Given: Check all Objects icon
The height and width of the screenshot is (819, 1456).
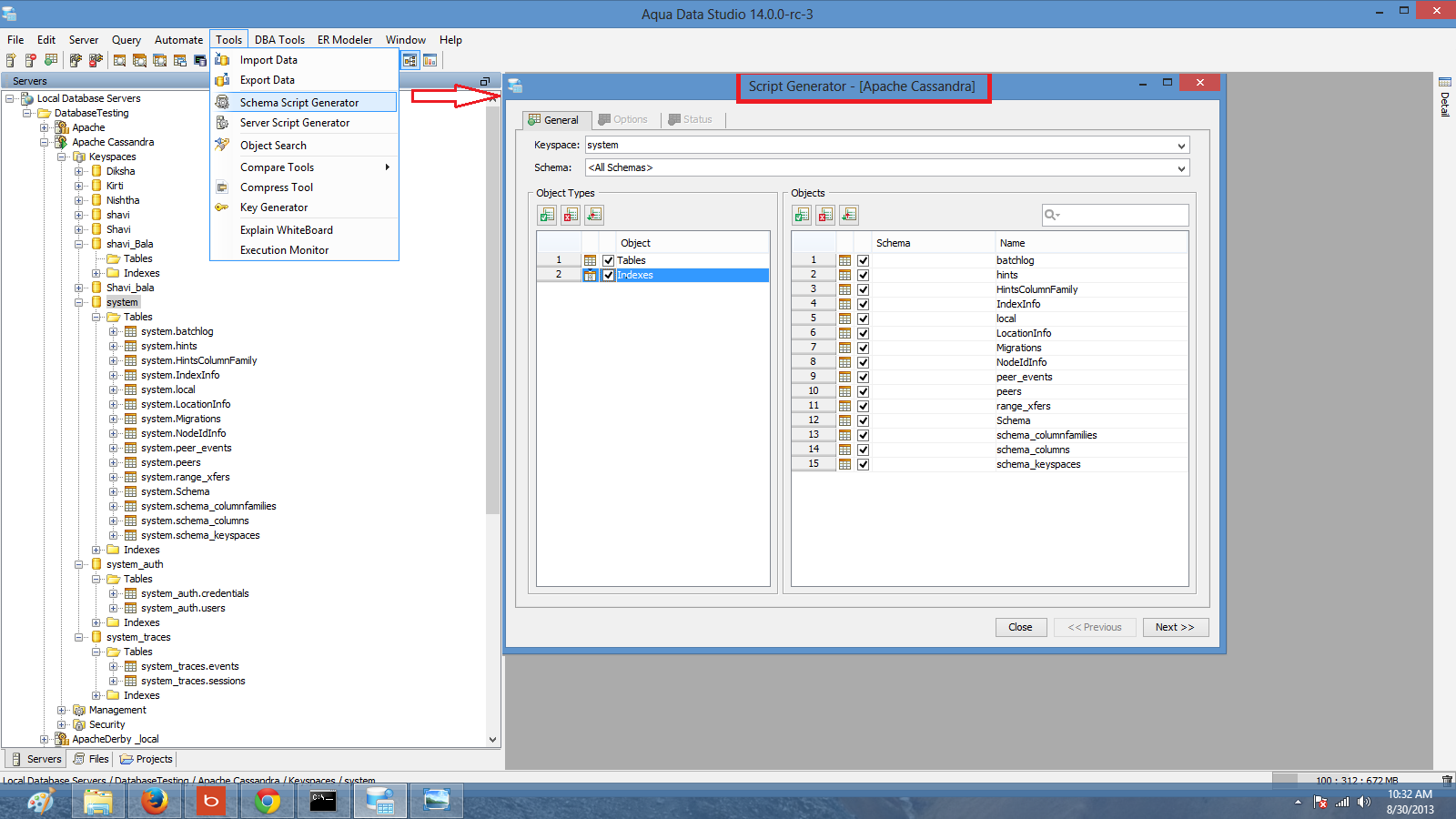Looking at the screenshot, I should point(802,215).
